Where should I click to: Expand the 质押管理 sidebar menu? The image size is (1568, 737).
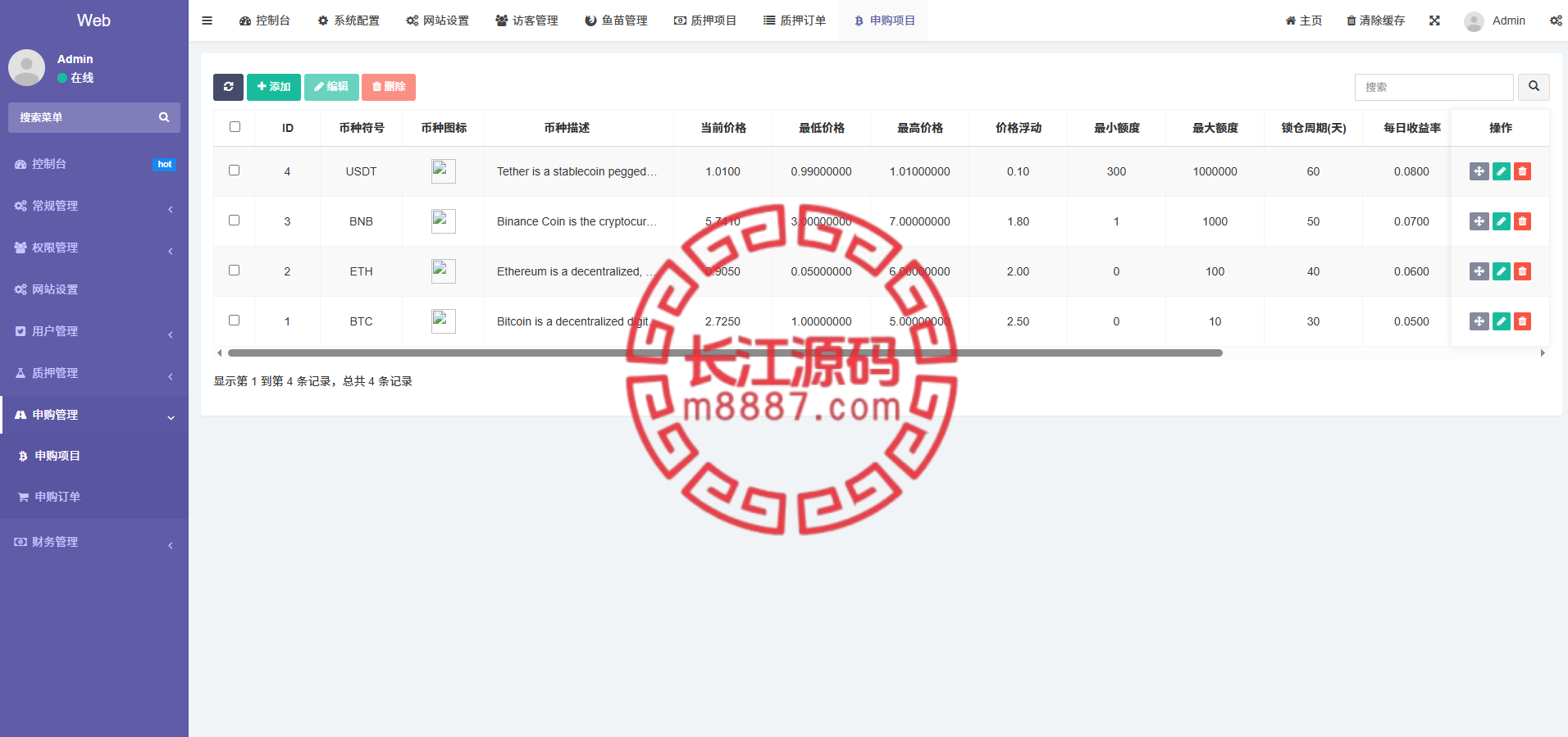[94, 373]
